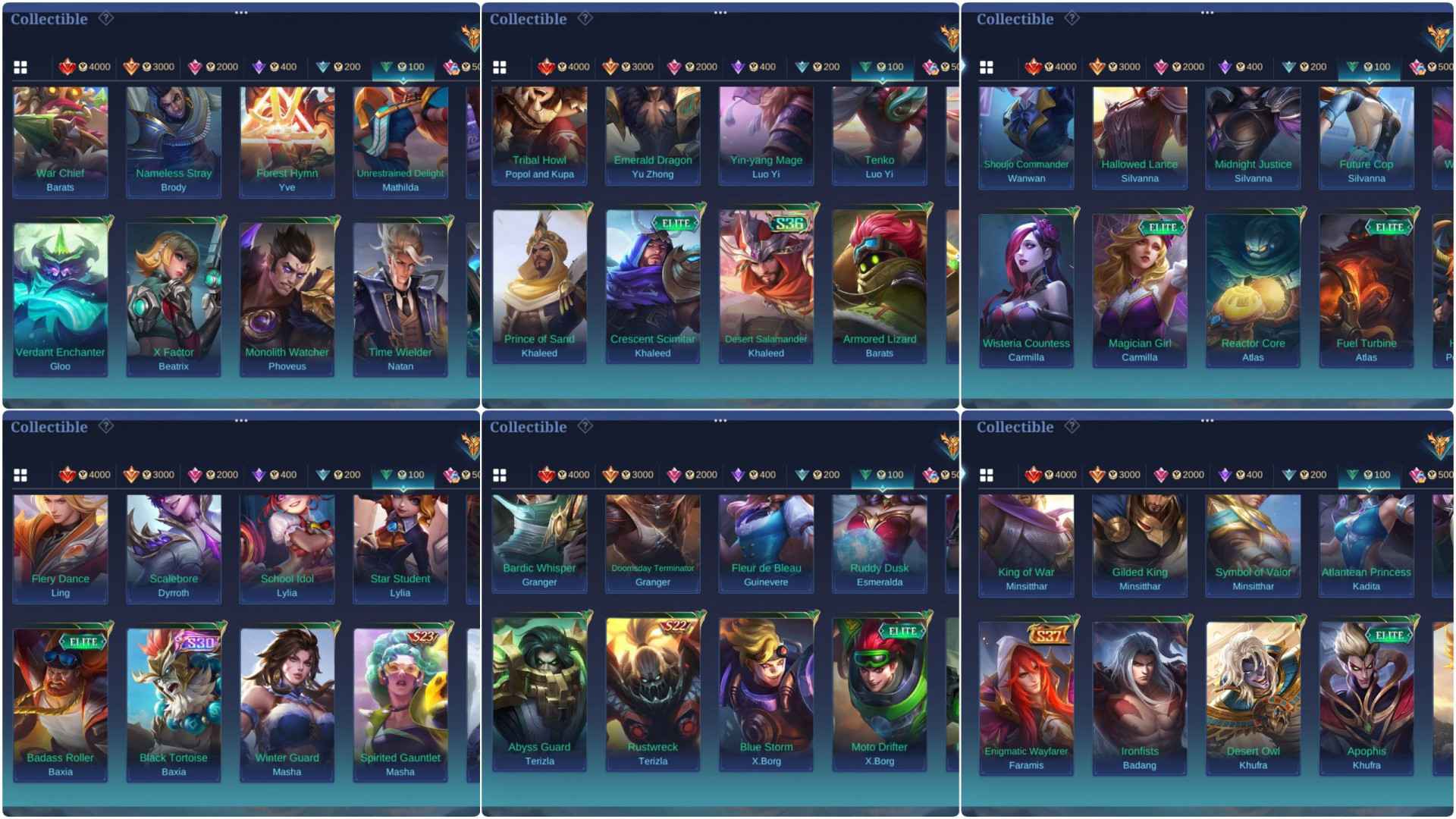Select the Moto Drifter X.Borg elite skin
Screen dimensions: 1456x819
point(880,694)
